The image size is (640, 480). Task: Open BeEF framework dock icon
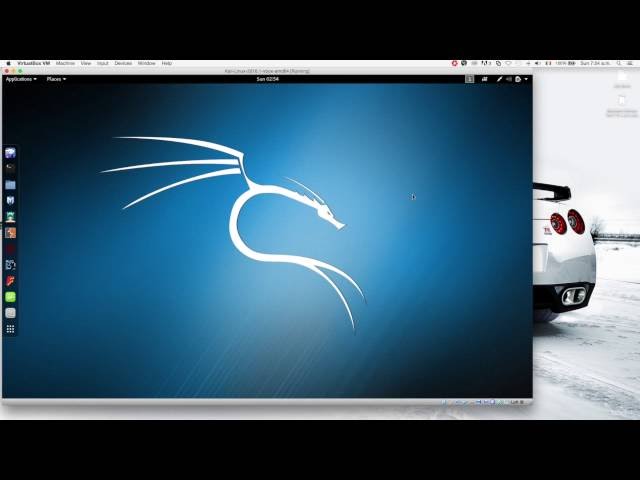coord(10,265)
